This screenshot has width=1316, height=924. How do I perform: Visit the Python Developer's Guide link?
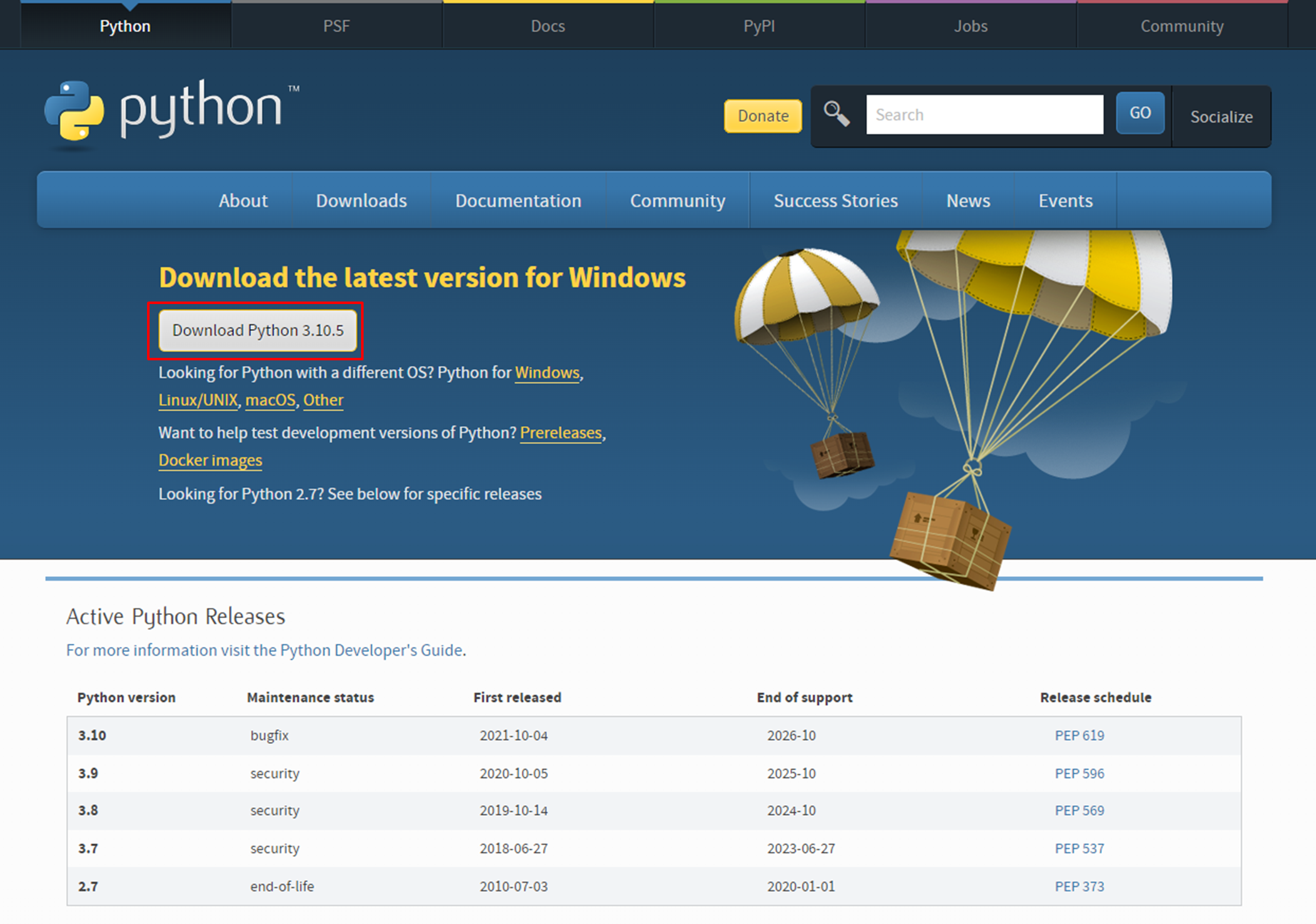(370, 651)
